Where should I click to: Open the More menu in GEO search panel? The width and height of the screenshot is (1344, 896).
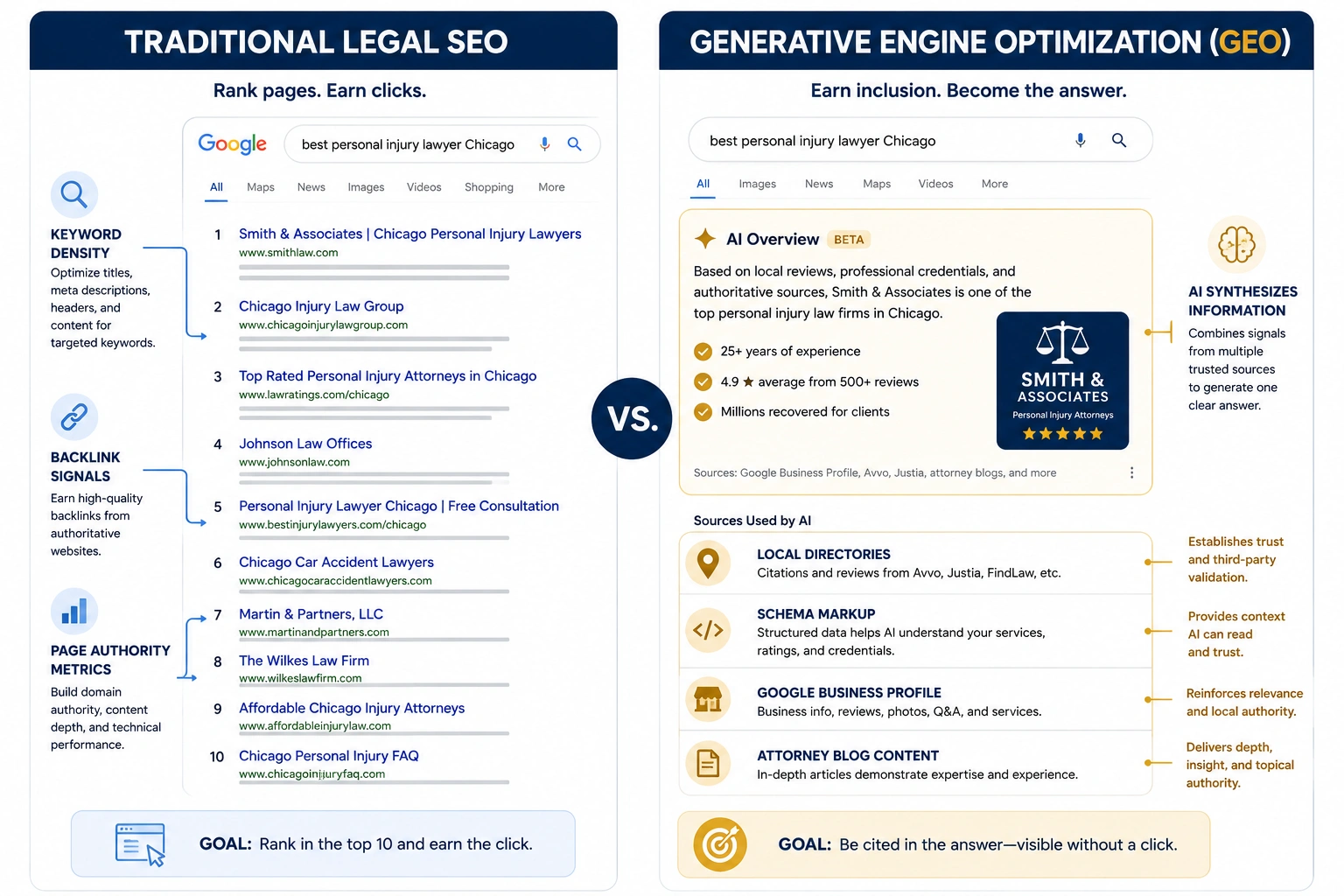pos(995,184)
